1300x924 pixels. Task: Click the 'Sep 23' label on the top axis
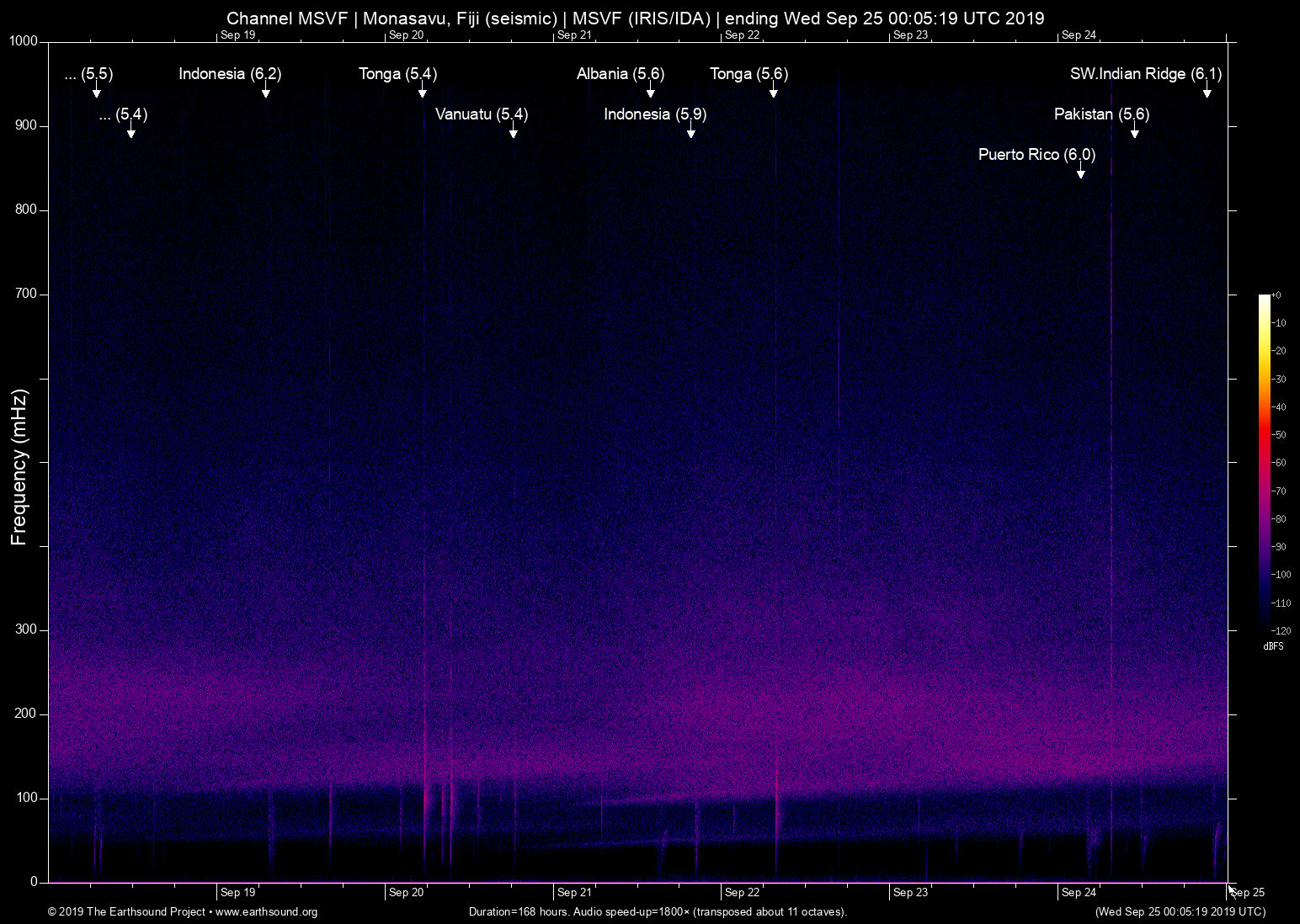click(x=911, y=35)
